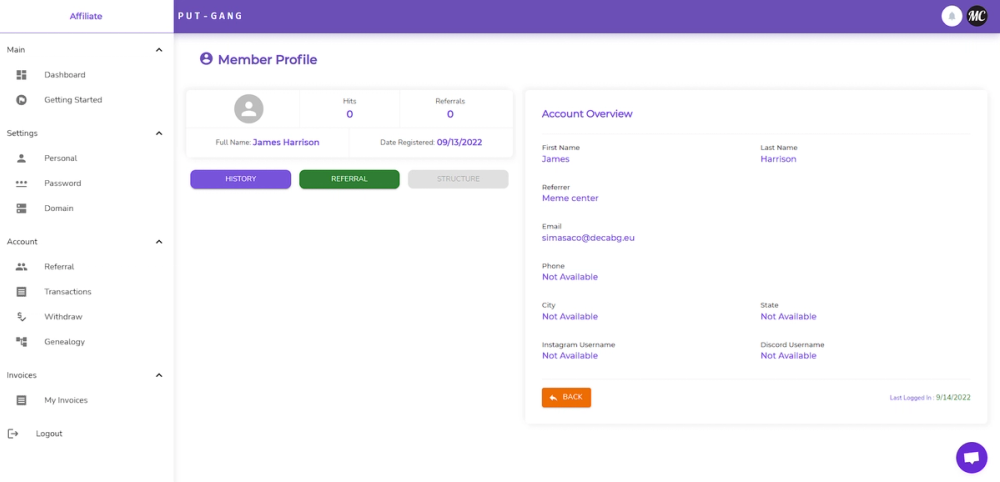
Task: Click the notification bell icon
Action: pyautogui.click(x=952, y=17)
